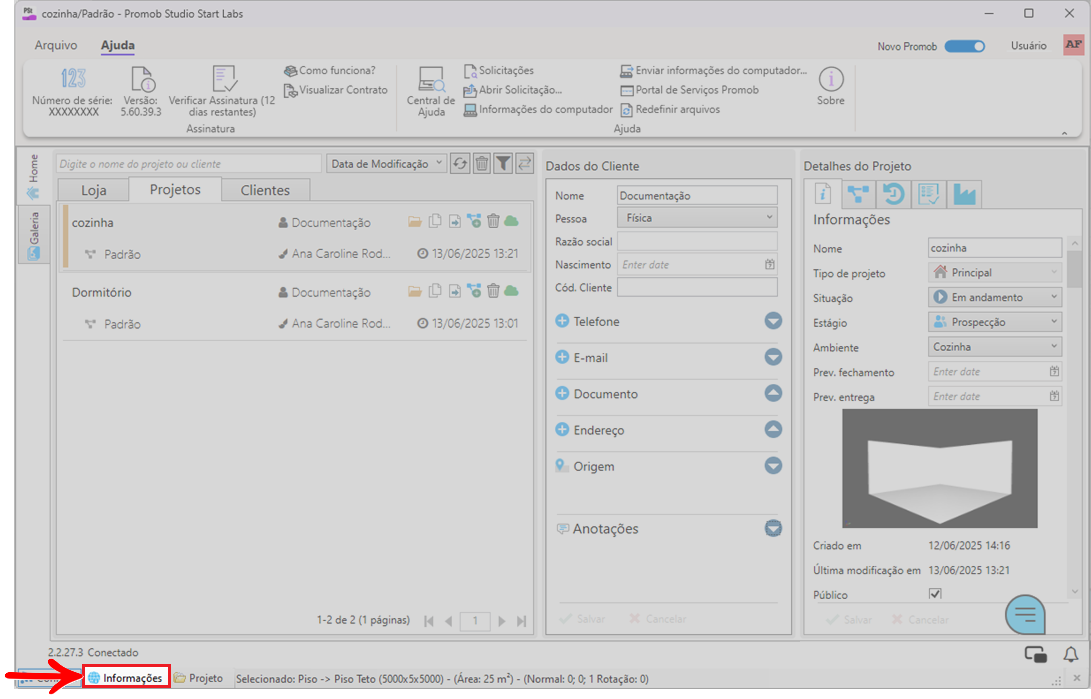
Task: Open the Ambiente Cozinha dropdown
Action: pyautogui.click(x=995, y=346)
